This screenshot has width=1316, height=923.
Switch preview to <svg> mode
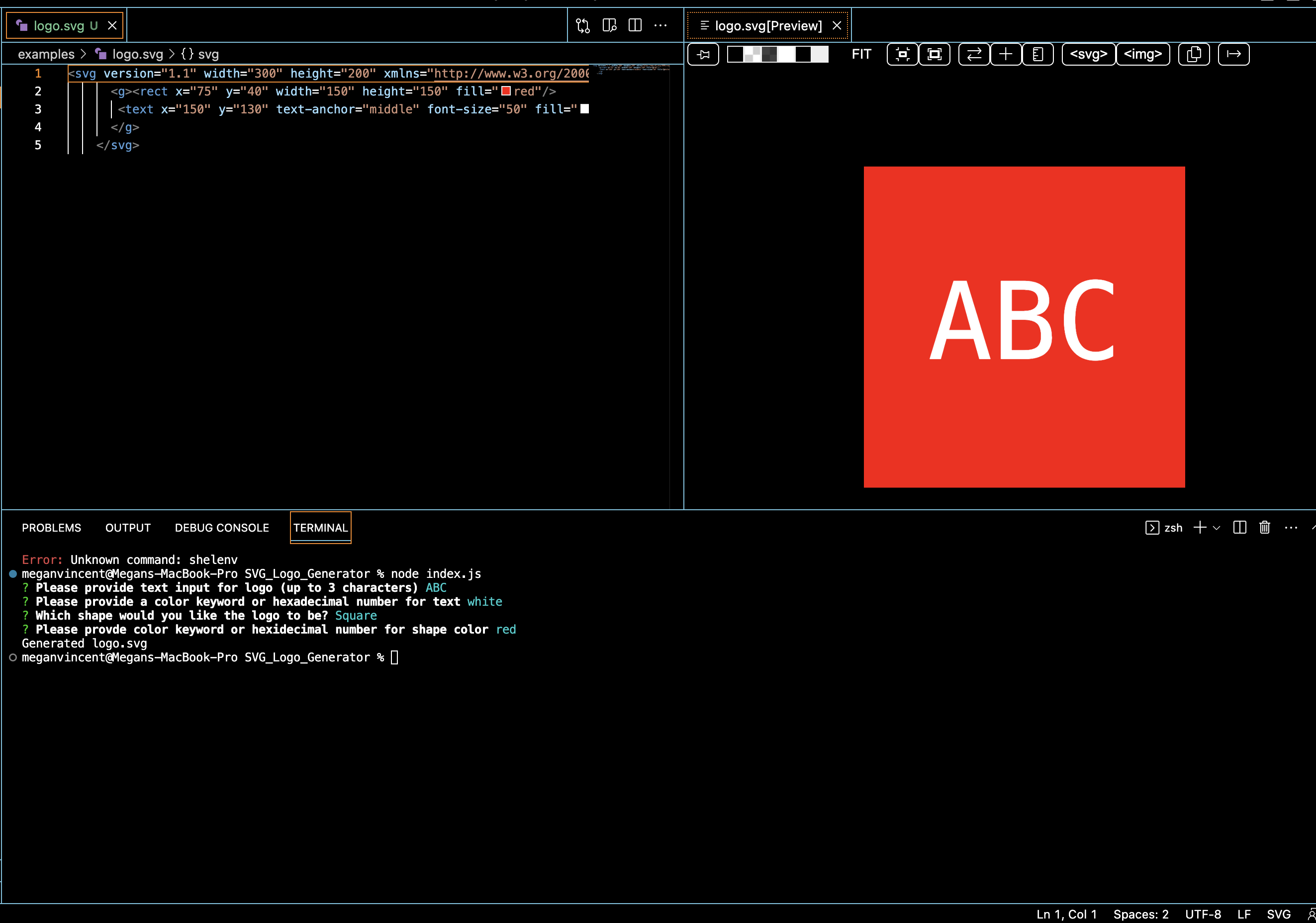1088,55
